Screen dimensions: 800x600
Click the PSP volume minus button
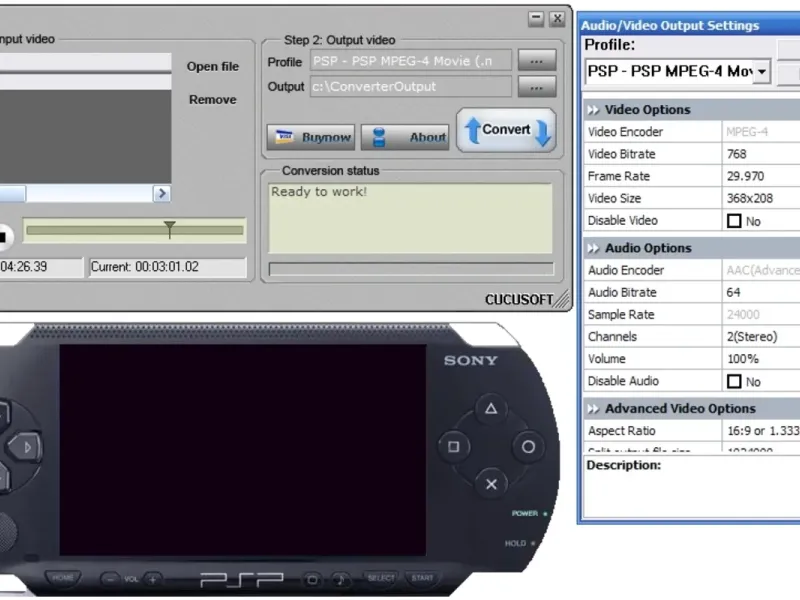(x=110, y=579)
